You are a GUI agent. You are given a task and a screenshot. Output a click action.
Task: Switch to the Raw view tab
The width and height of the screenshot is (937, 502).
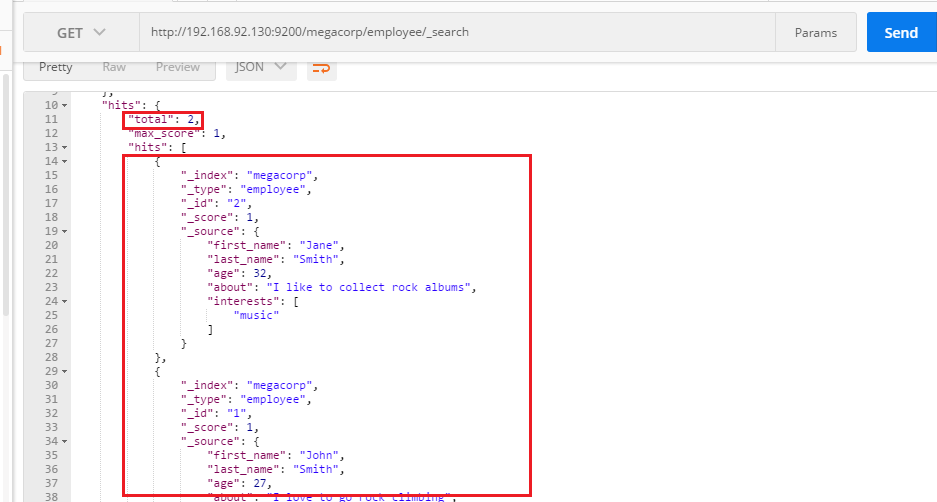click(x=114, y=67)
